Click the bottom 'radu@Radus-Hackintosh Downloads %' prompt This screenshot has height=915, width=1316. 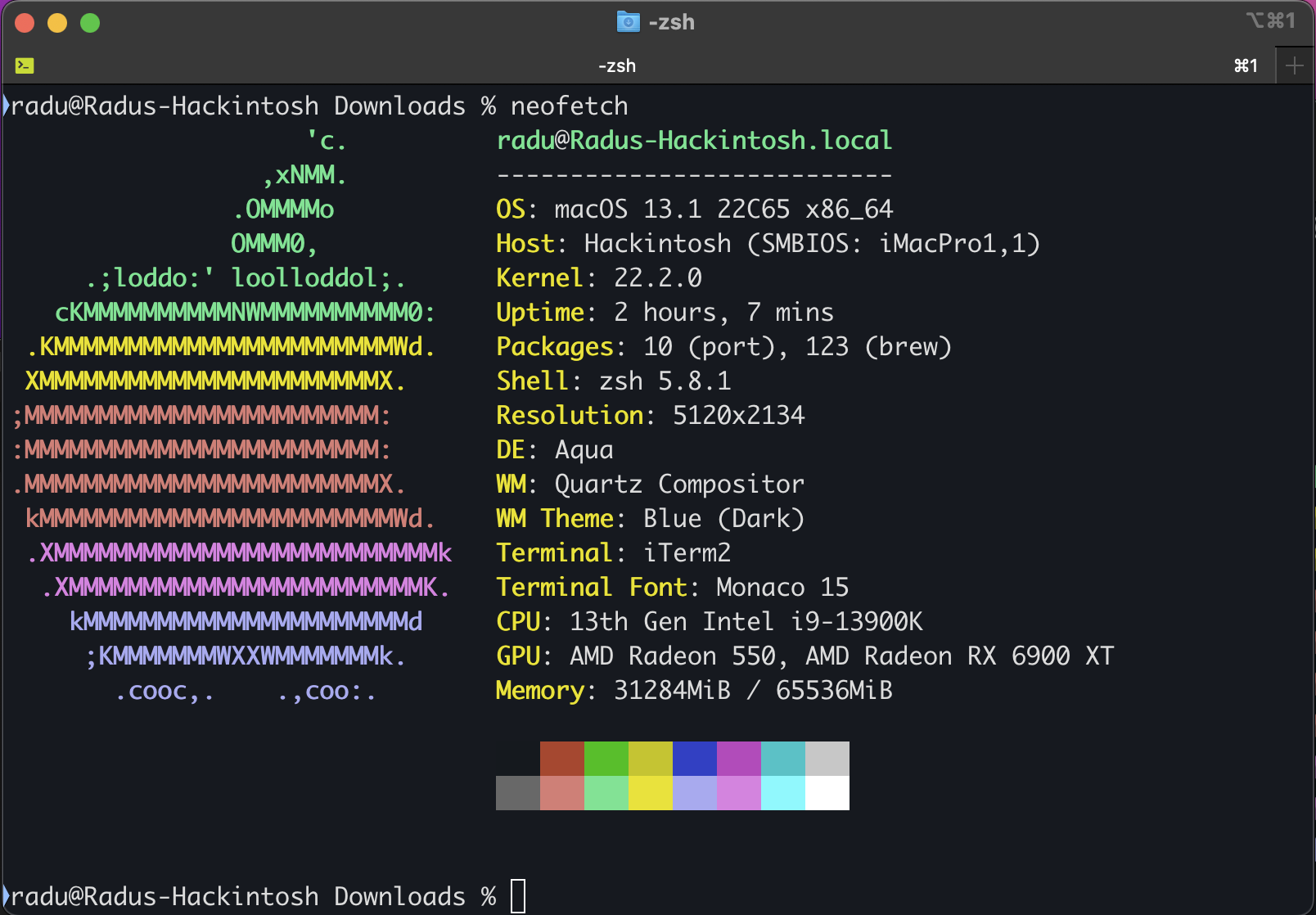[254, 897]
